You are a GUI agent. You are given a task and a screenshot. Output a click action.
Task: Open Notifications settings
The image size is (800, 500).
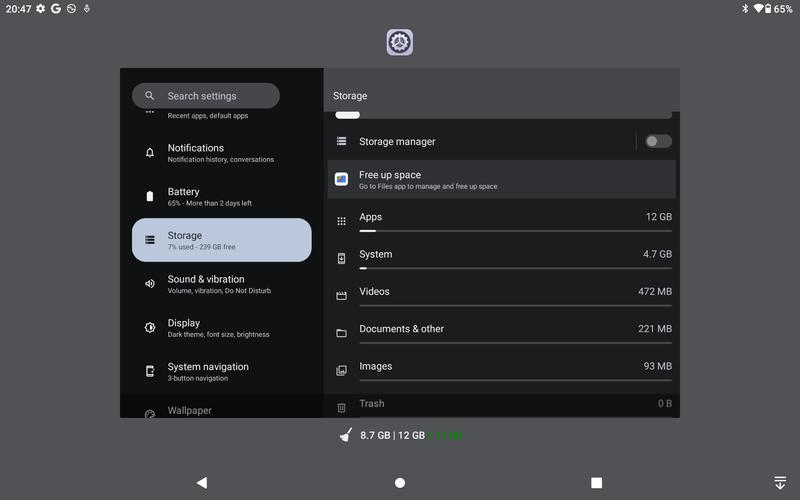pos(221,153)
